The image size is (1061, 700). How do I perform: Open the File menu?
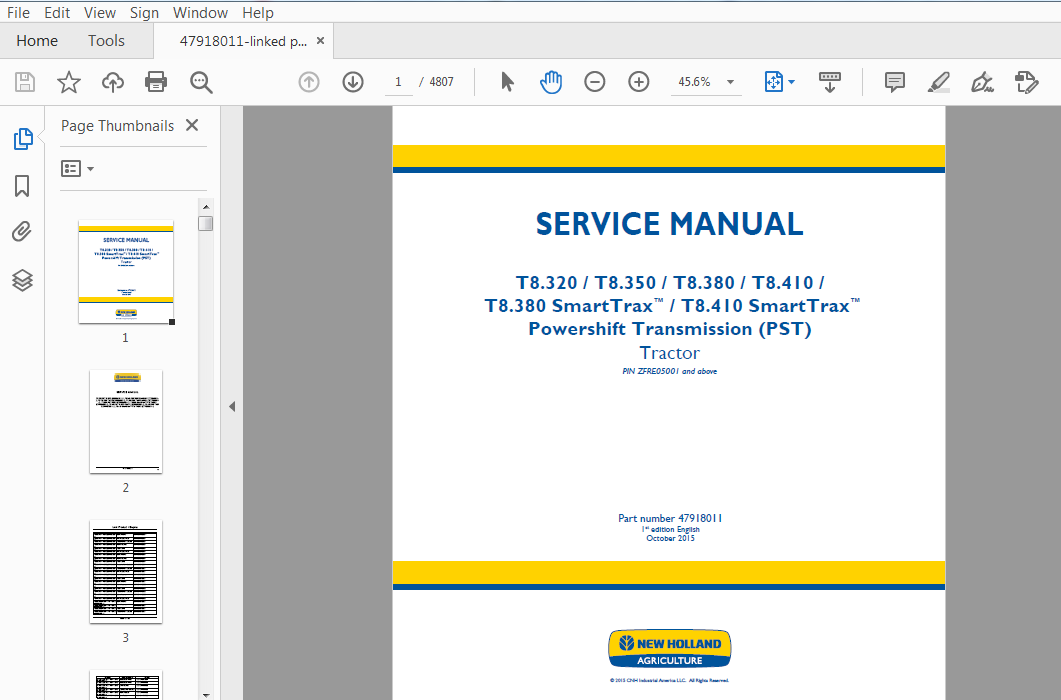[x=18, y=13]
